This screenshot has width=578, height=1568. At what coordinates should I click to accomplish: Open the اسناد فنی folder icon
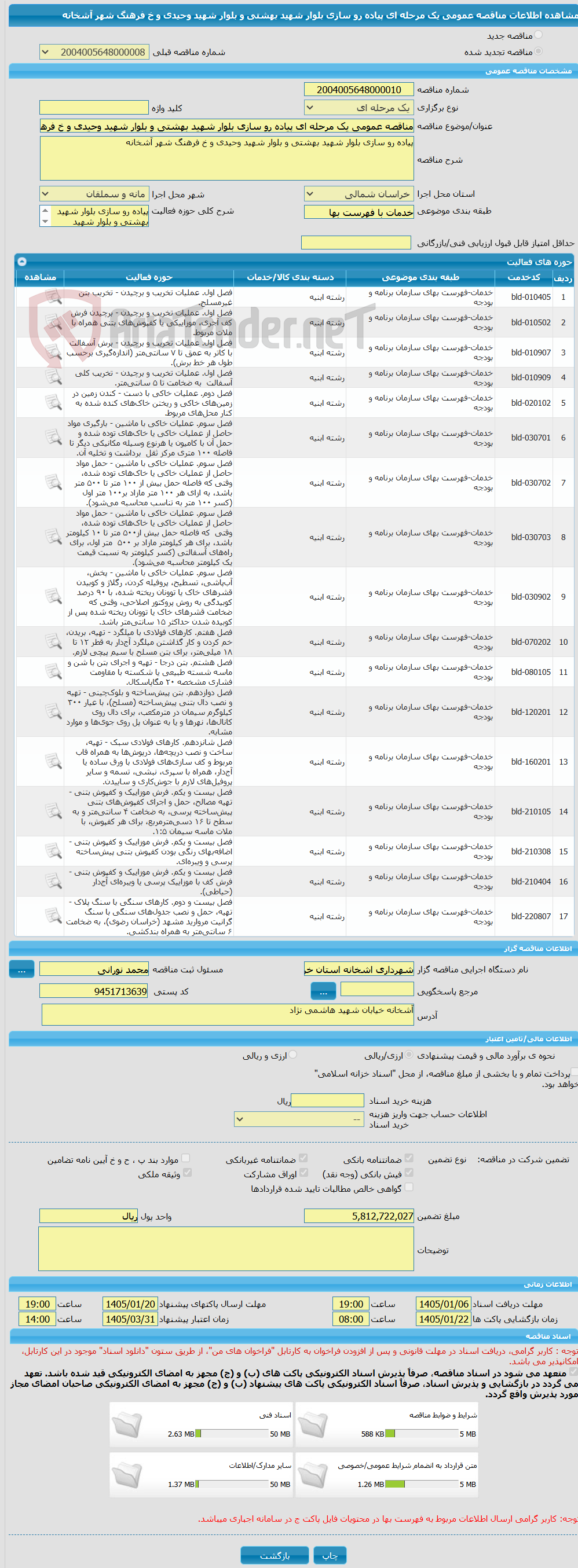pos(127,1426)
